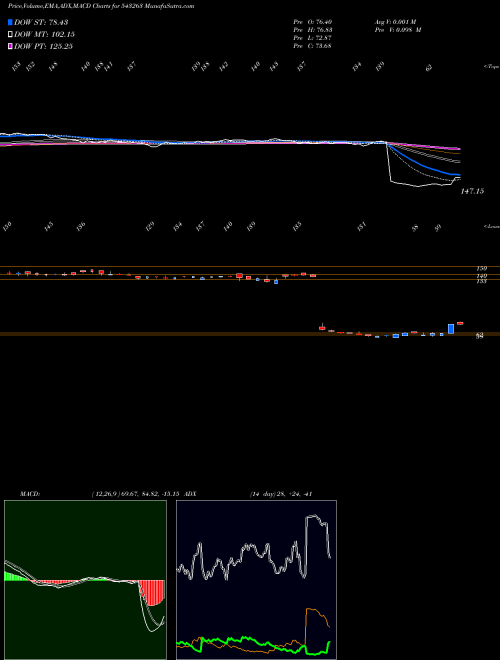Select the DOW ST: 78.43 label

(x=41, y=22)
